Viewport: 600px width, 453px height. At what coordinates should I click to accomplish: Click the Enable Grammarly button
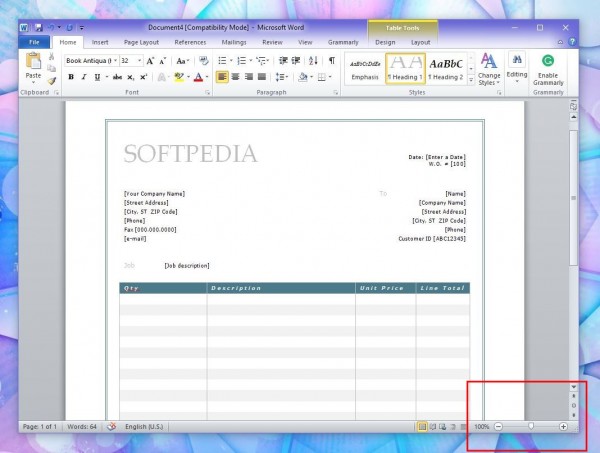[548, 70]
